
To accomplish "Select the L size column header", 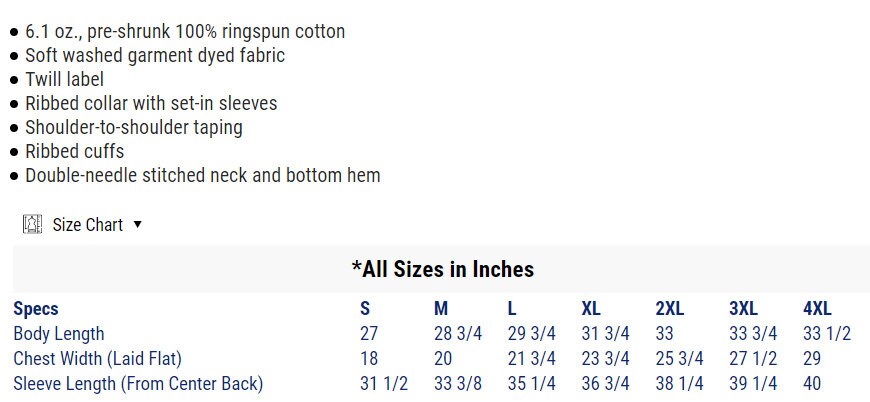I will pos(512,309).
